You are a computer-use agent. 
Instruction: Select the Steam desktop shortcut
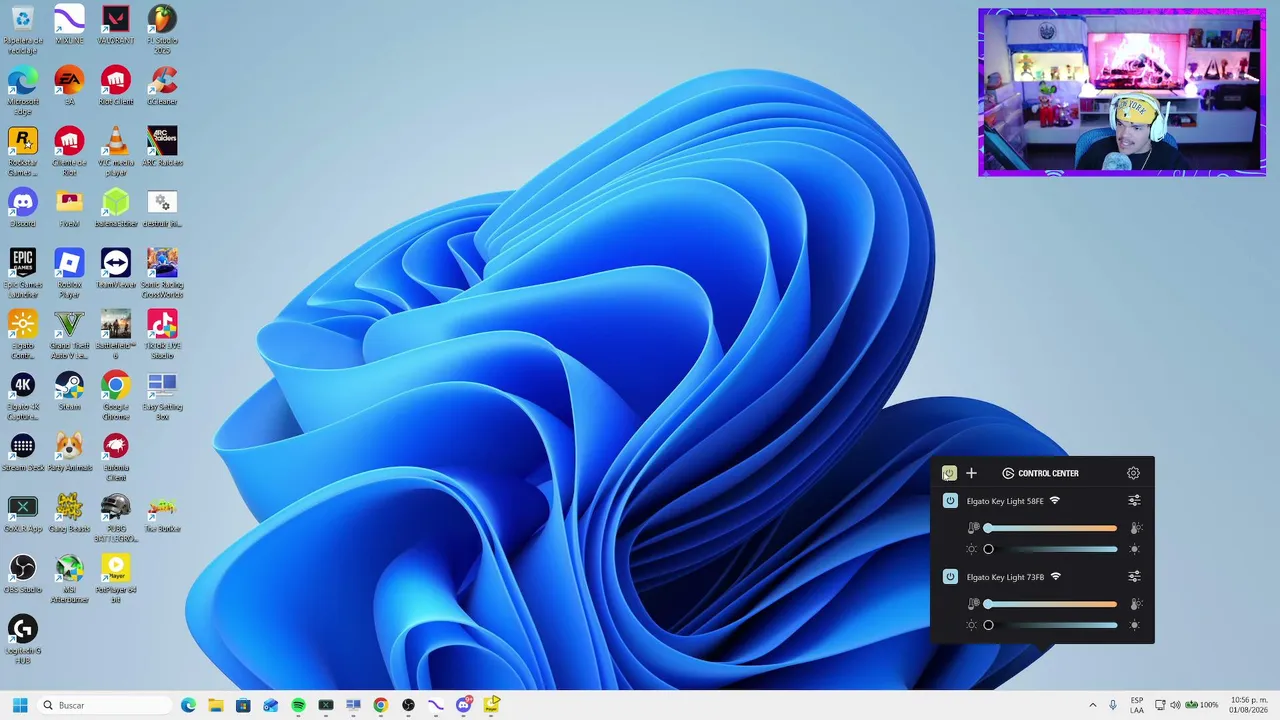pos(69,391)
